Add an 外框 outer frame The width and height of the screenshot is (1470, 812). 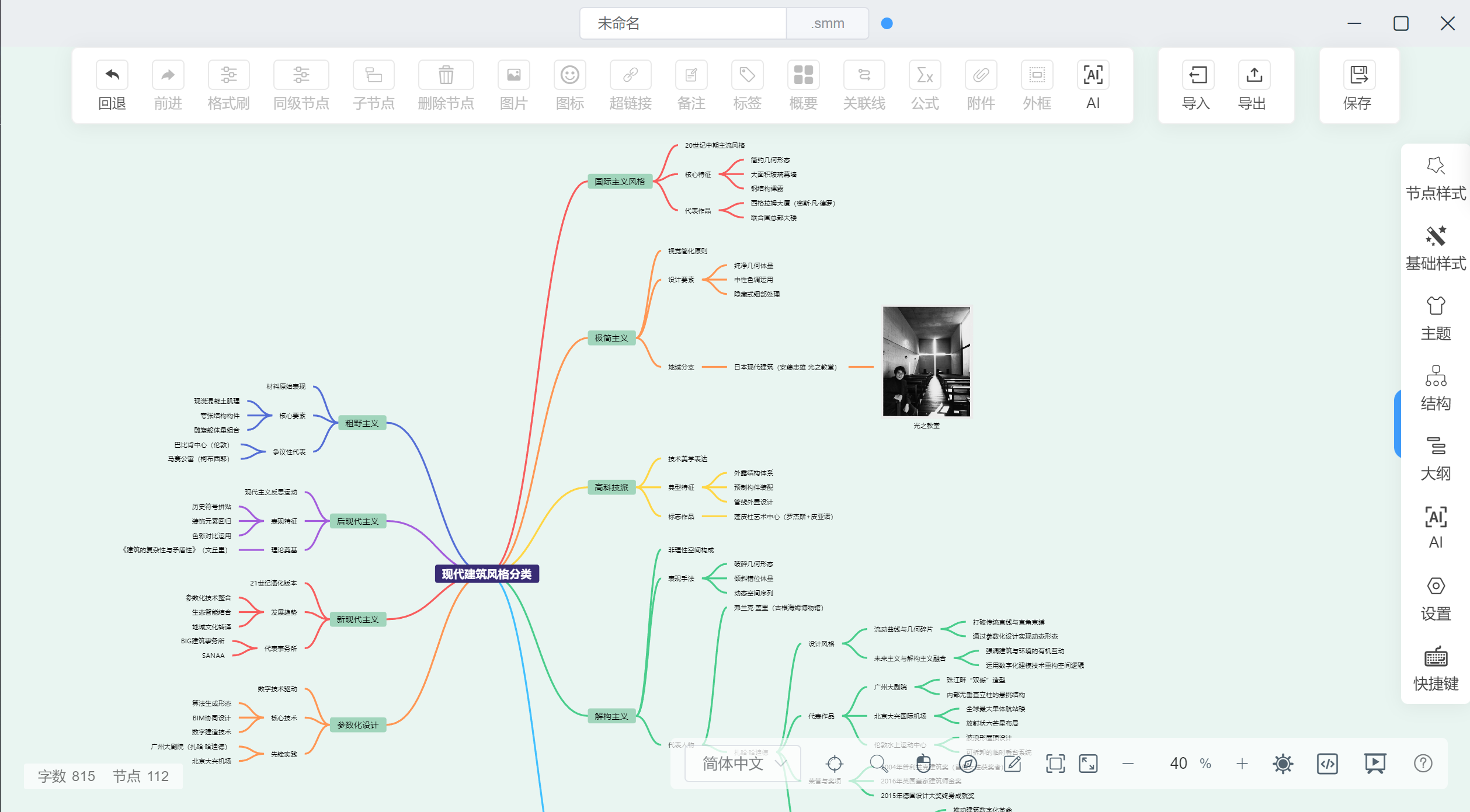click(1037, 85)
